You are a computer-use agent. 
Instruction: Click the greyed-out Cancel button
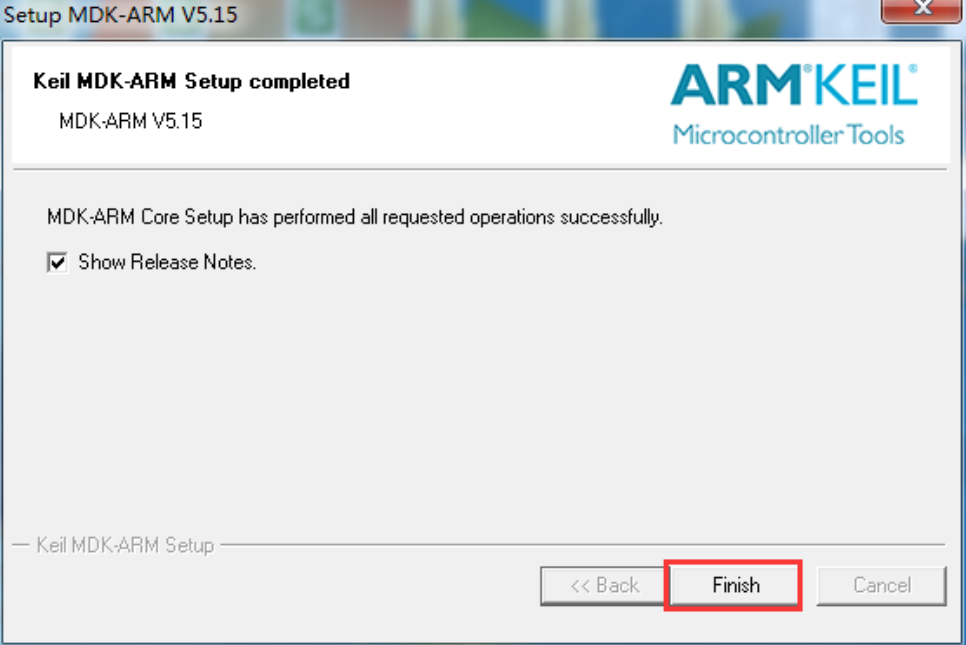tap(881, 586)
